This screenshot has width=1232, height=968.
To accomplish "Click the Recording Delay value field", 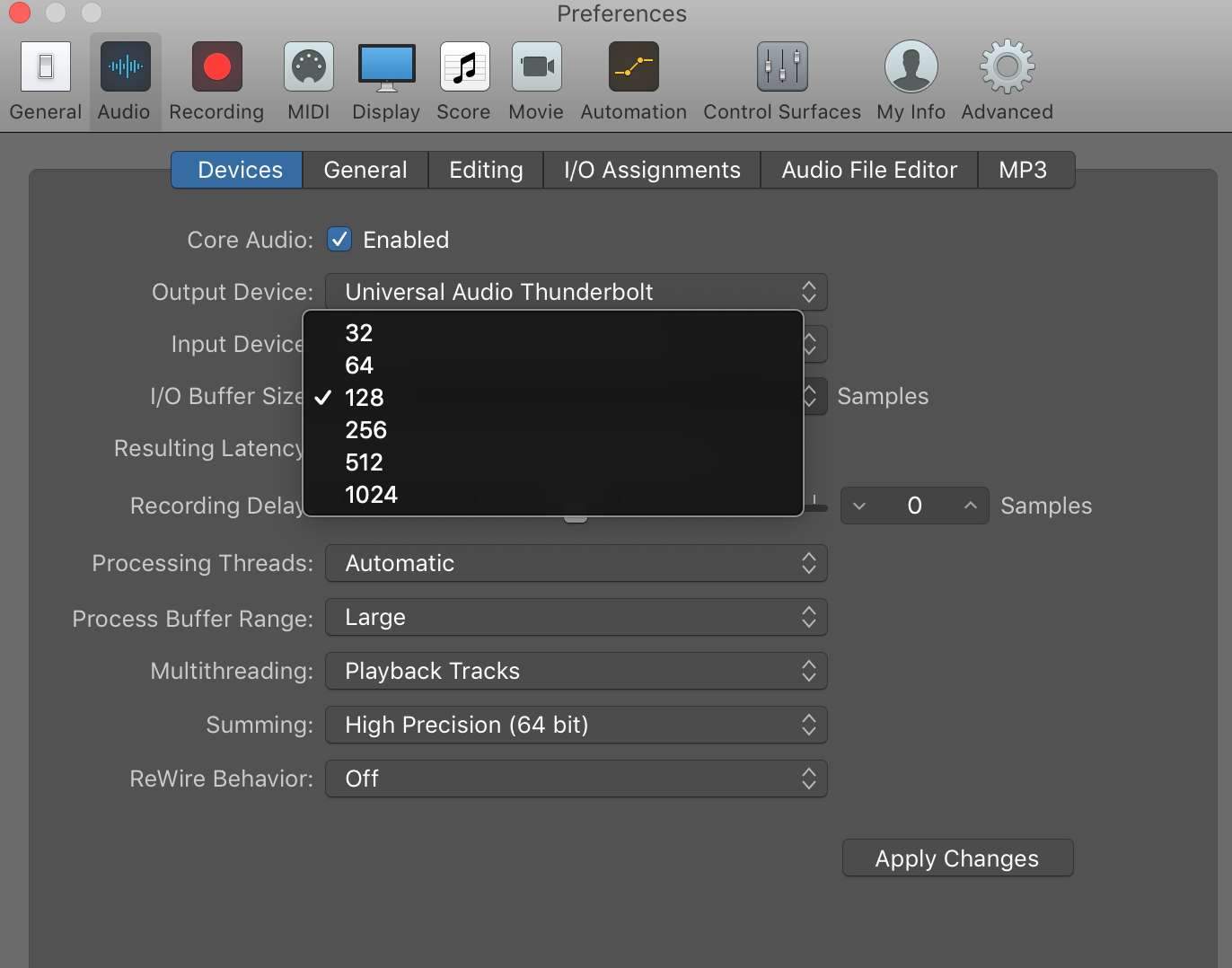I will tap(914, 506).
